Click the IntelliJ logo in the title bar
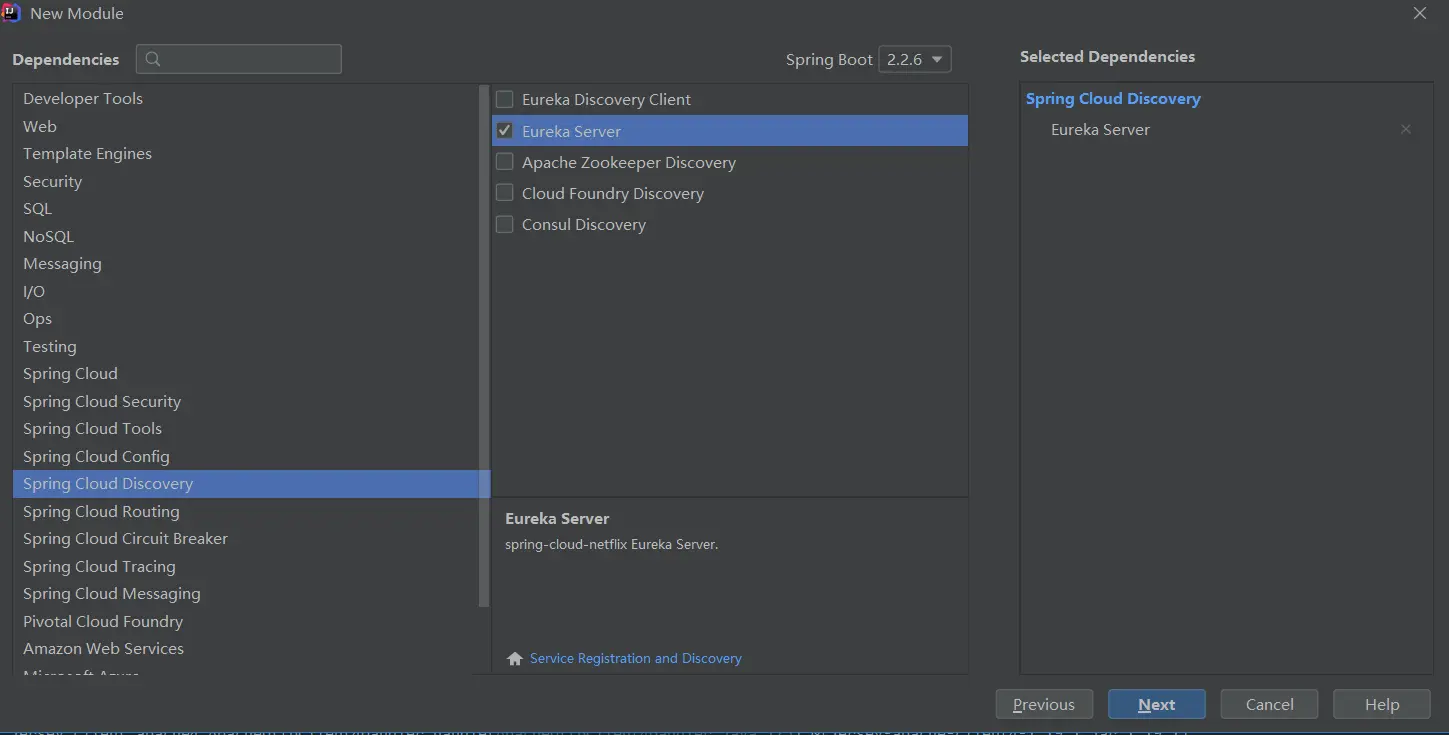 tap(11, 13)
